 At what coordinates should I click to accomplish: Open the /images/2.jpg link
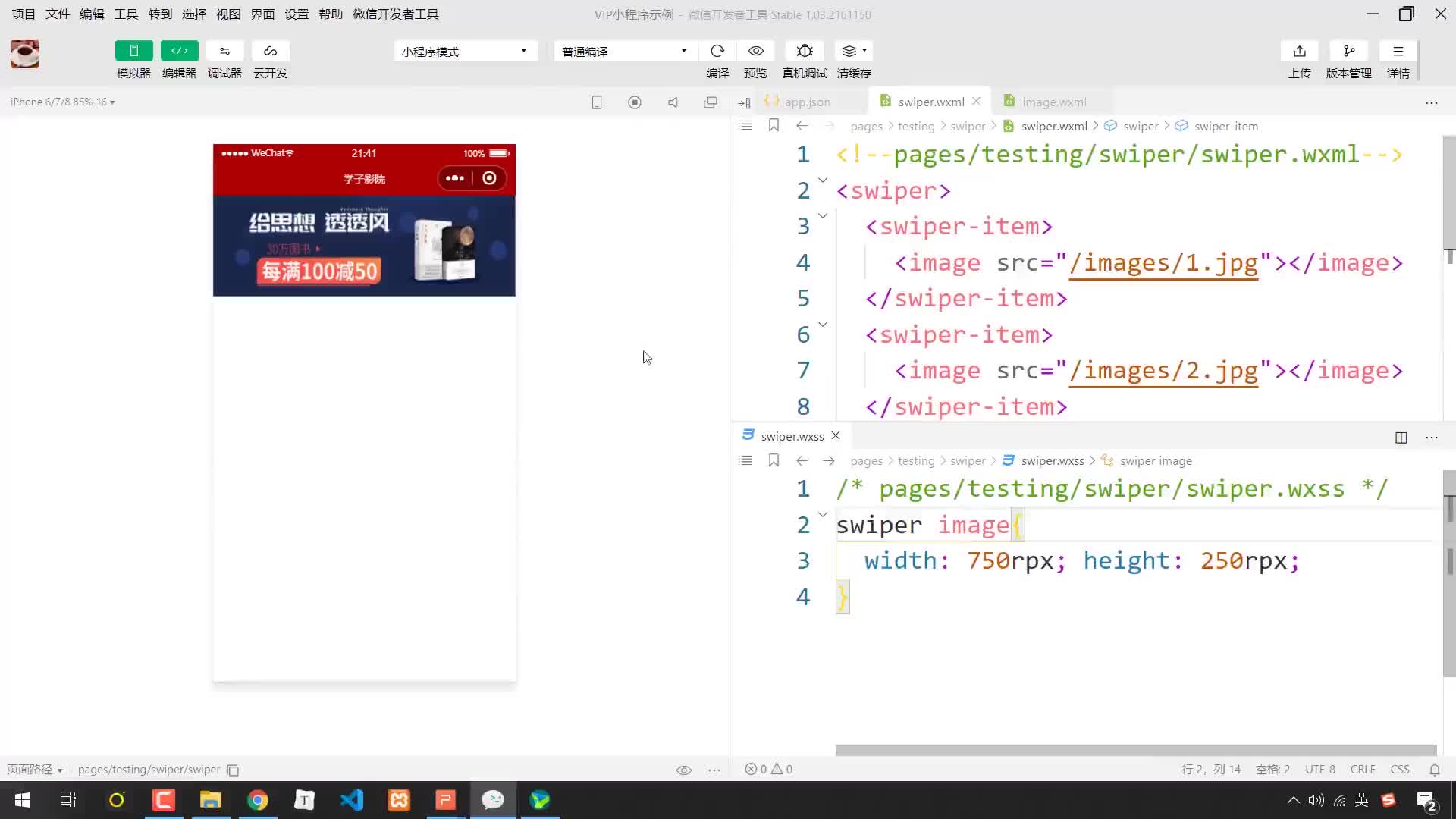point(1163,371)
